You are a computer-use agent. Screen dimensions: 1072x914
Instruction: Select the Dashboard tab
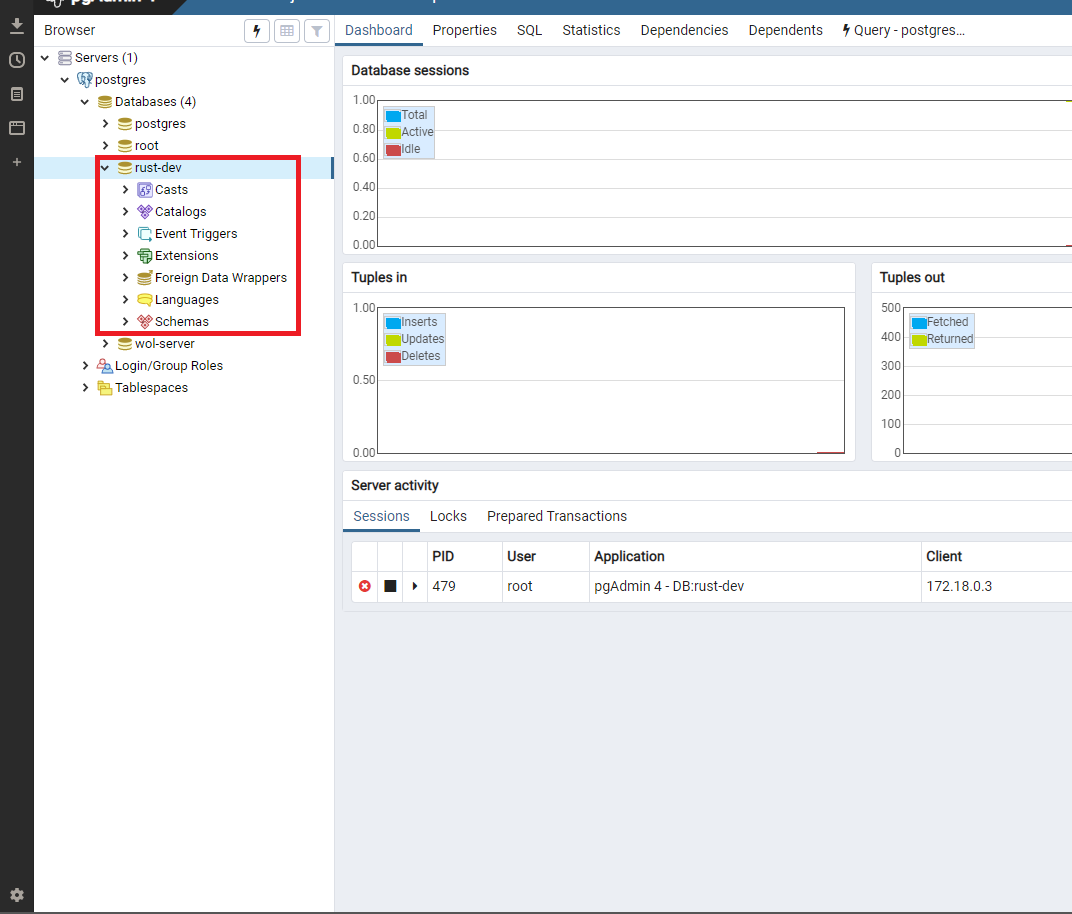coord(379,31)
